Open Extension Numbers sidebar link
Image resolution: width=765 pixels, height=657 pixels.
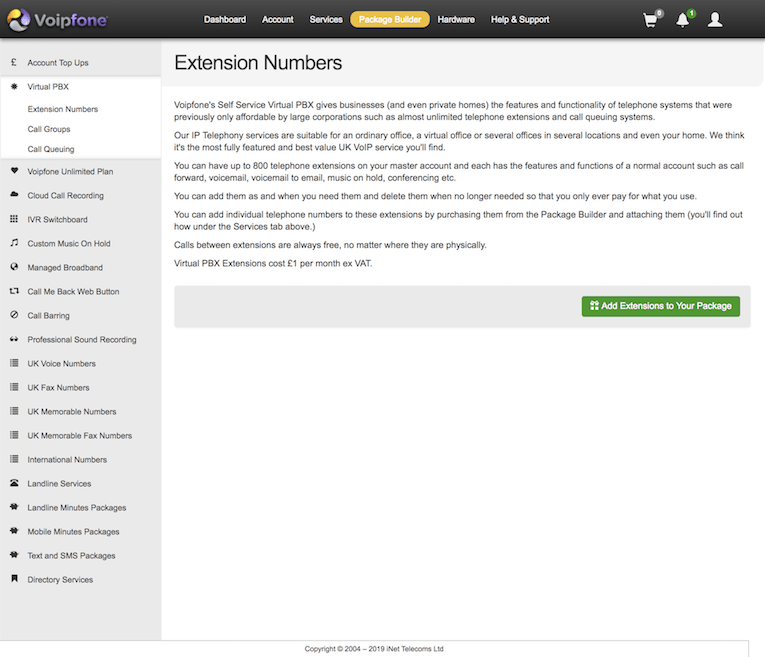(x=63, y=109)
